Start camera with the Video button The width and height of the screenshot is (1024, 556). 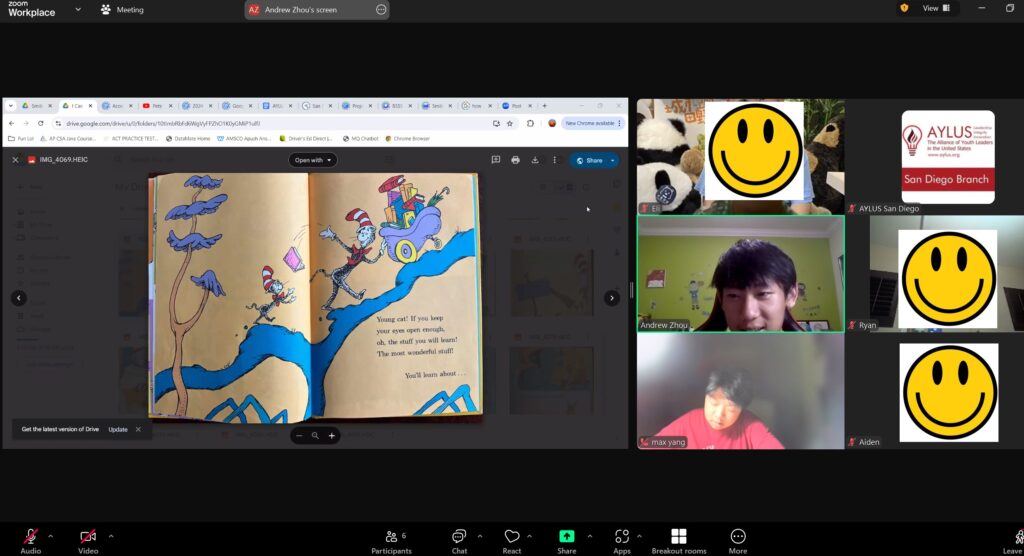88,541
